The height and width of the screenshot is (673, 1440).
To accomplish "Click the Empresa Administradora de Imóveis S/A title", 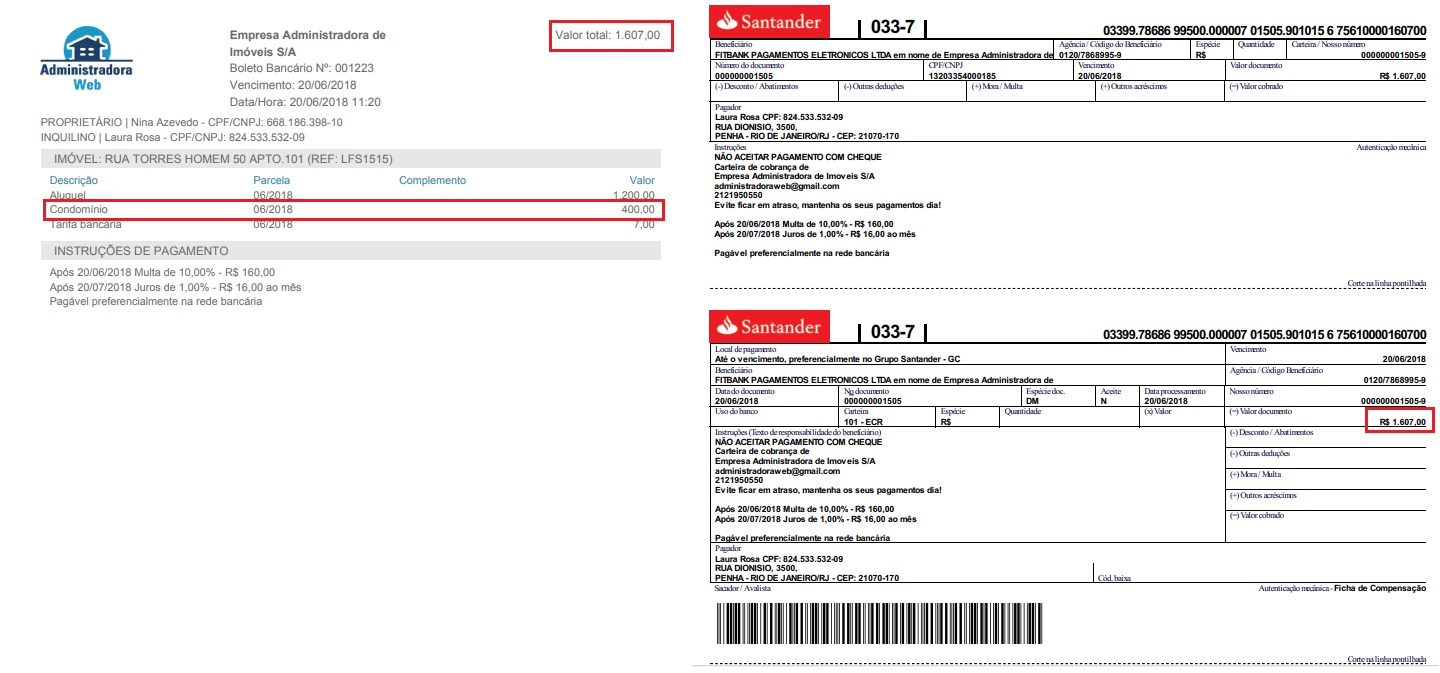I will (x=307, y=43).
